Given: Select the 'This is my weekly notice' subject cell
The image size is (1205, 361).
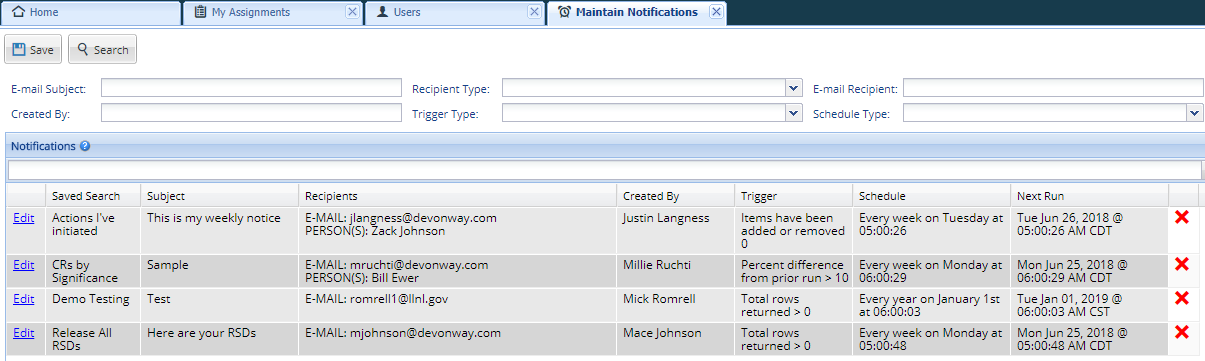Looking at the screenshot, I should 220,230.
